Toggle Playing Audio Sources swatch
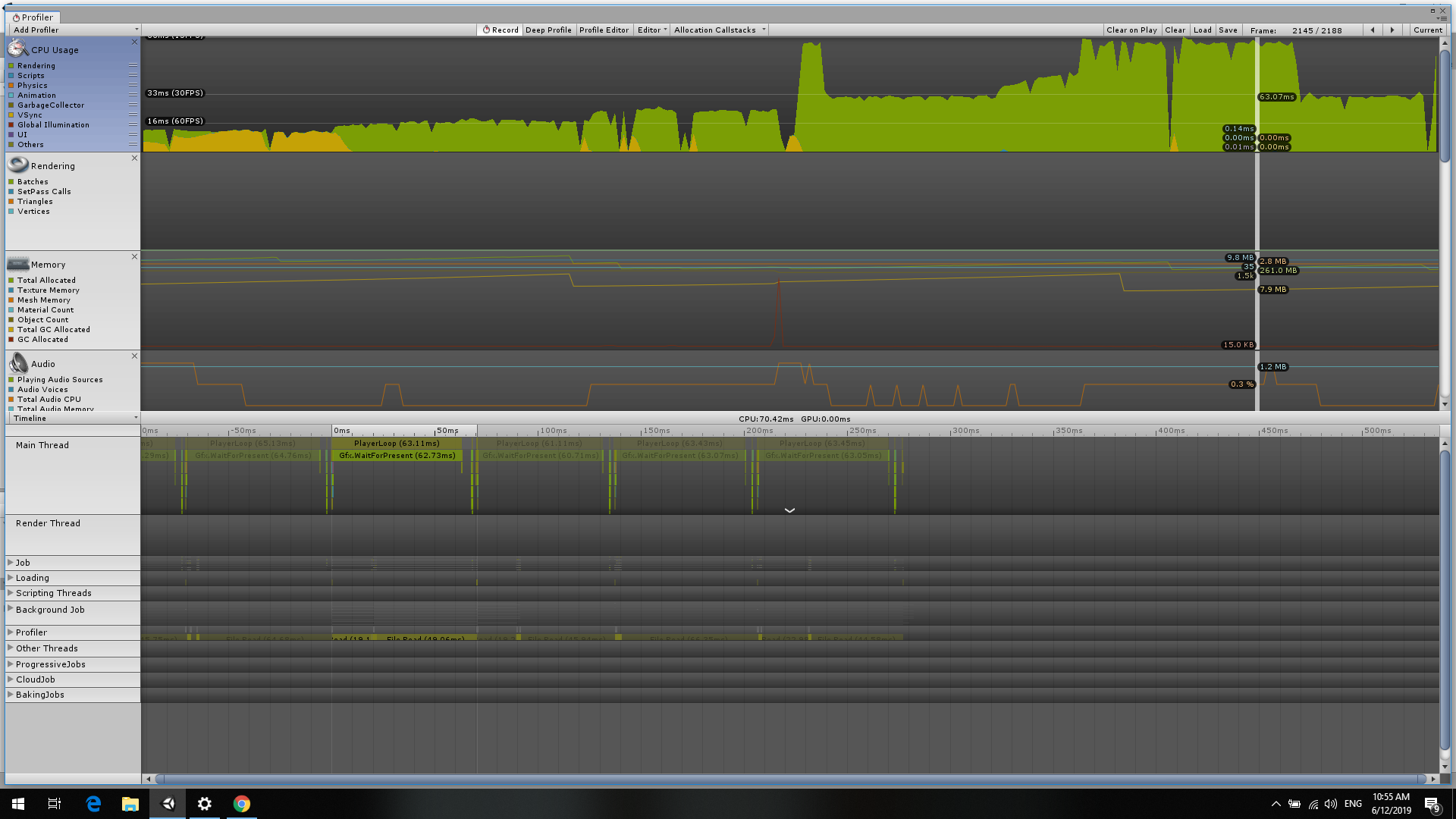Viewport: 1456px width, 819px height. coord(11,380)
